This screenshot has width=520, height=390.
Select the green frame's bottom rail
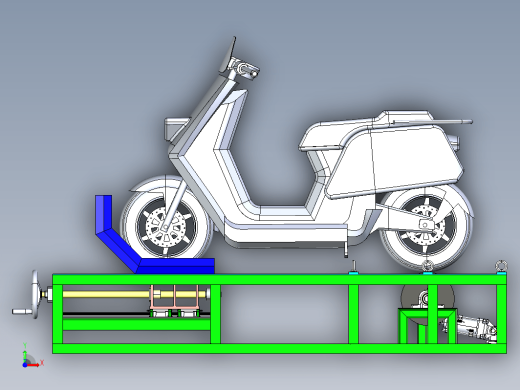coord(279,349)
